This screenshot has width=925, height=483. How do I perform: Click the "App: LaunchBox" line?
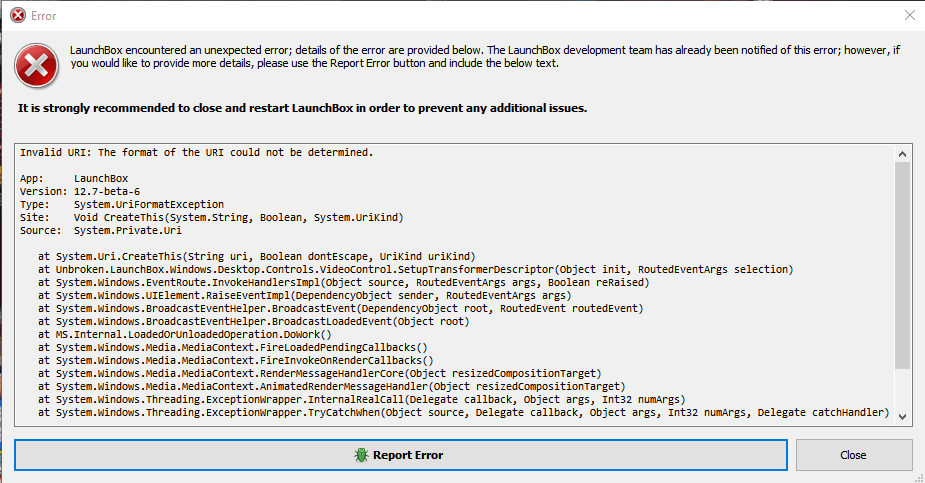(x=74, y=178)
